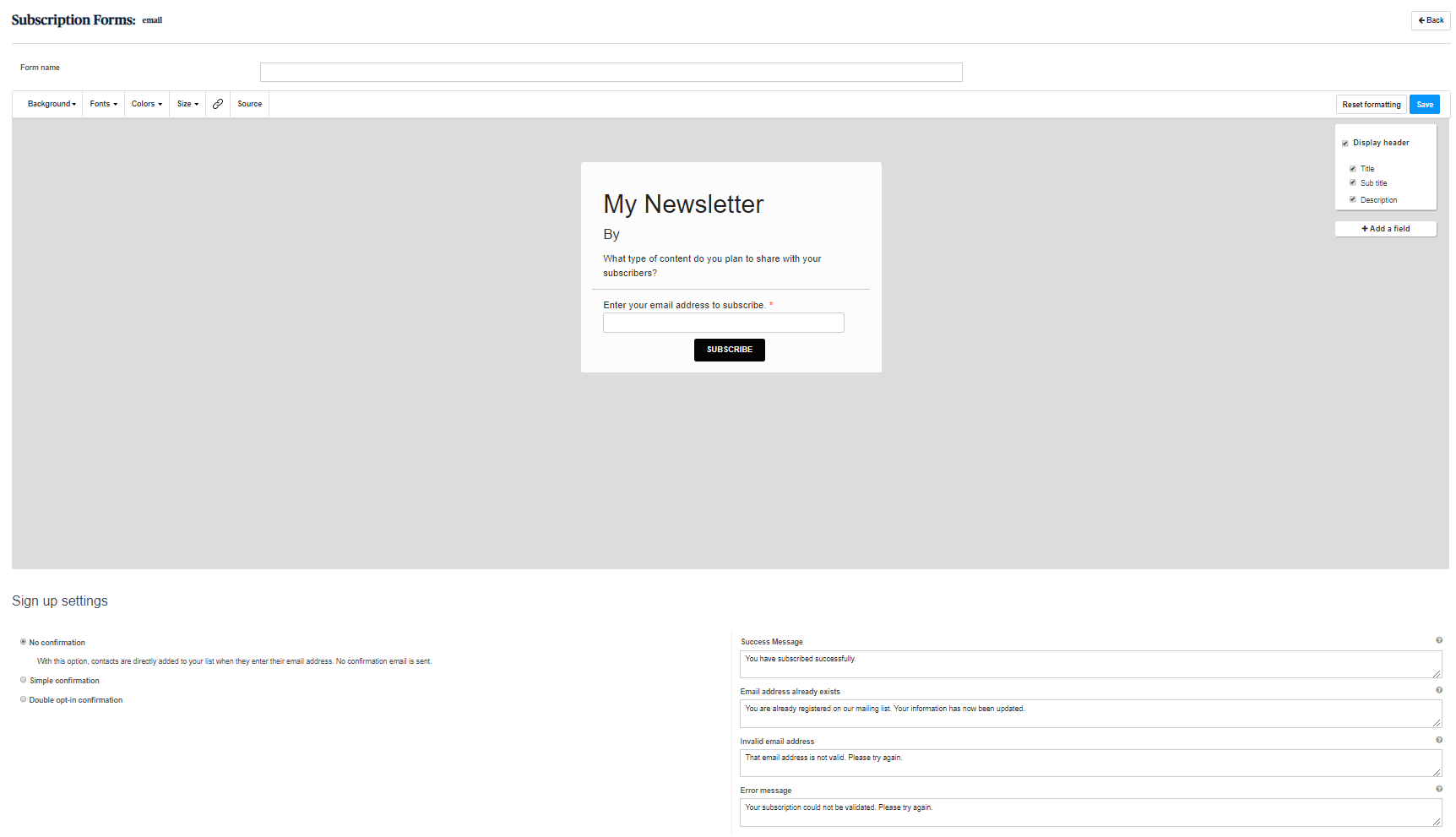Open the Background dropdown
The image size is (1456, 837).
[52, 104]
